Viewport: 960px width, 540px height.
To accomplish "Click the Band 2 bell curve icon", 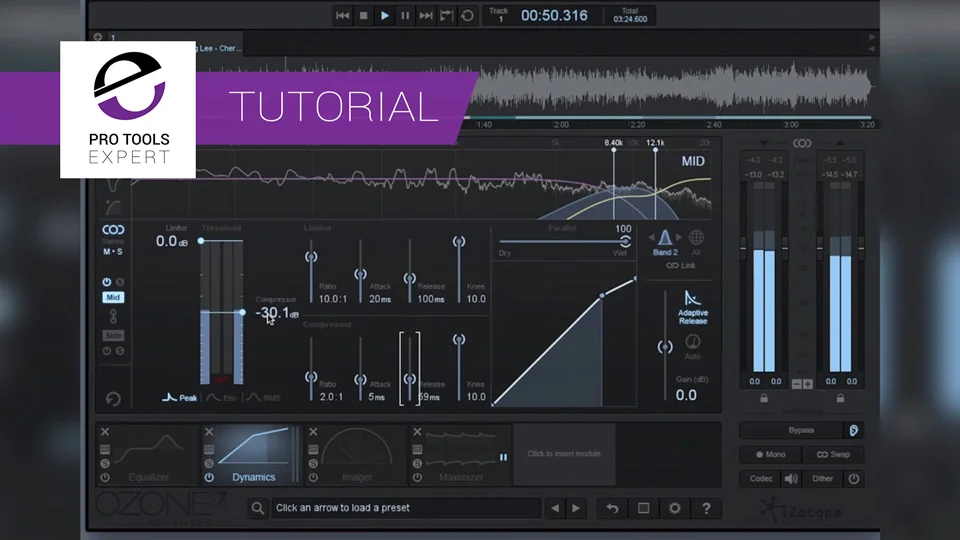I will (665, 238).
